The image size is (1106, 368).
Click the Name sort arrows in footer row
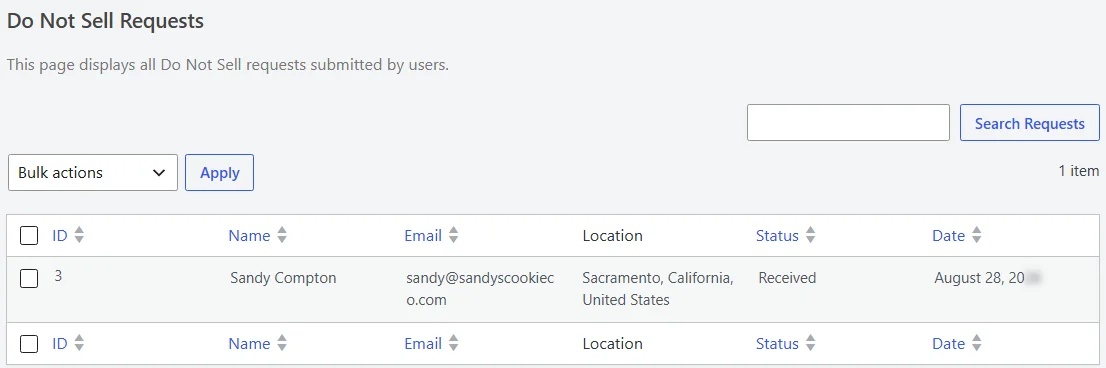point(282,343)
